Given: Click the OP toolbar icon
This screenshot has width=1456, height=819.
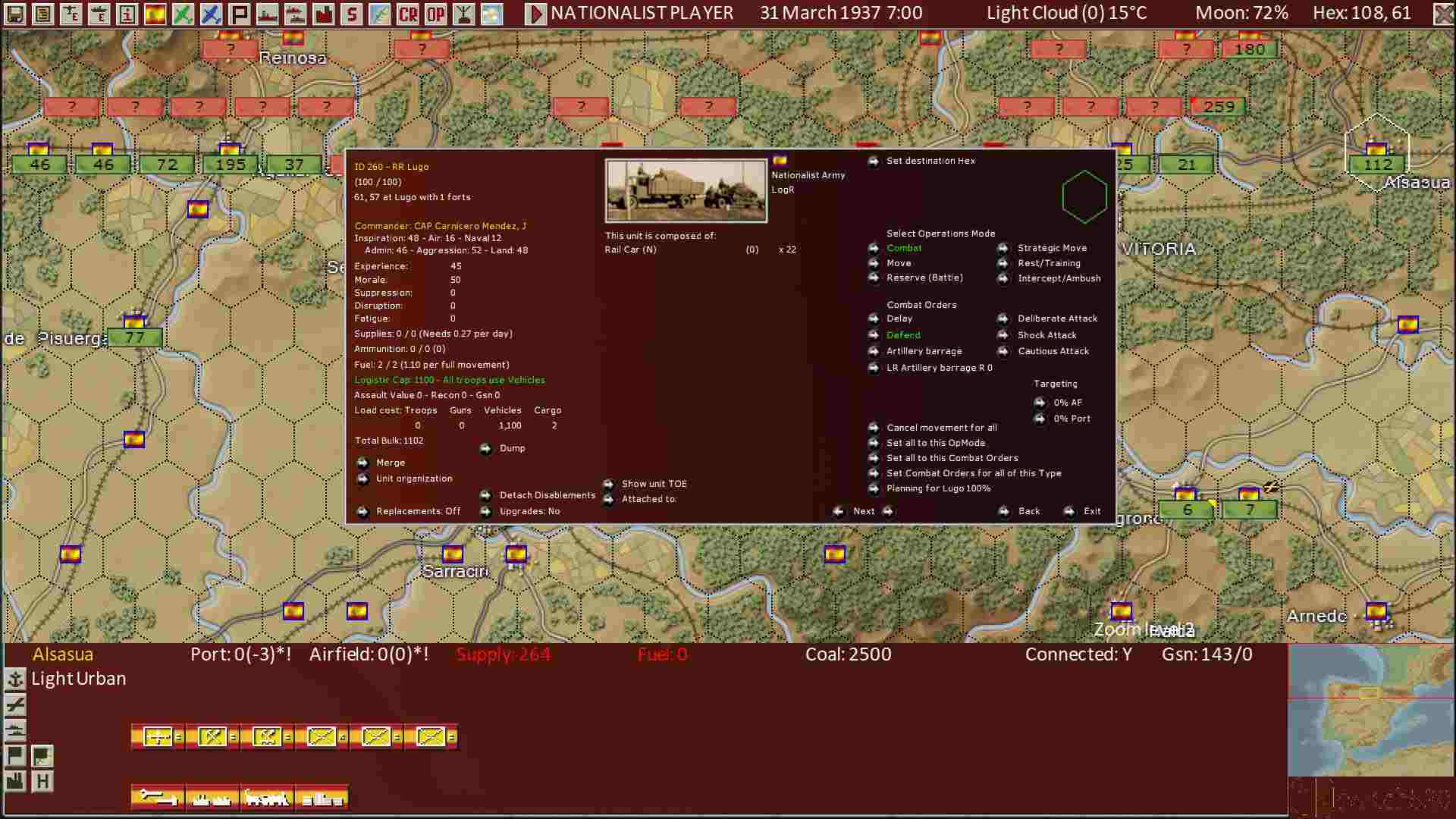Looking at the screenshot, I should [435, 13].
